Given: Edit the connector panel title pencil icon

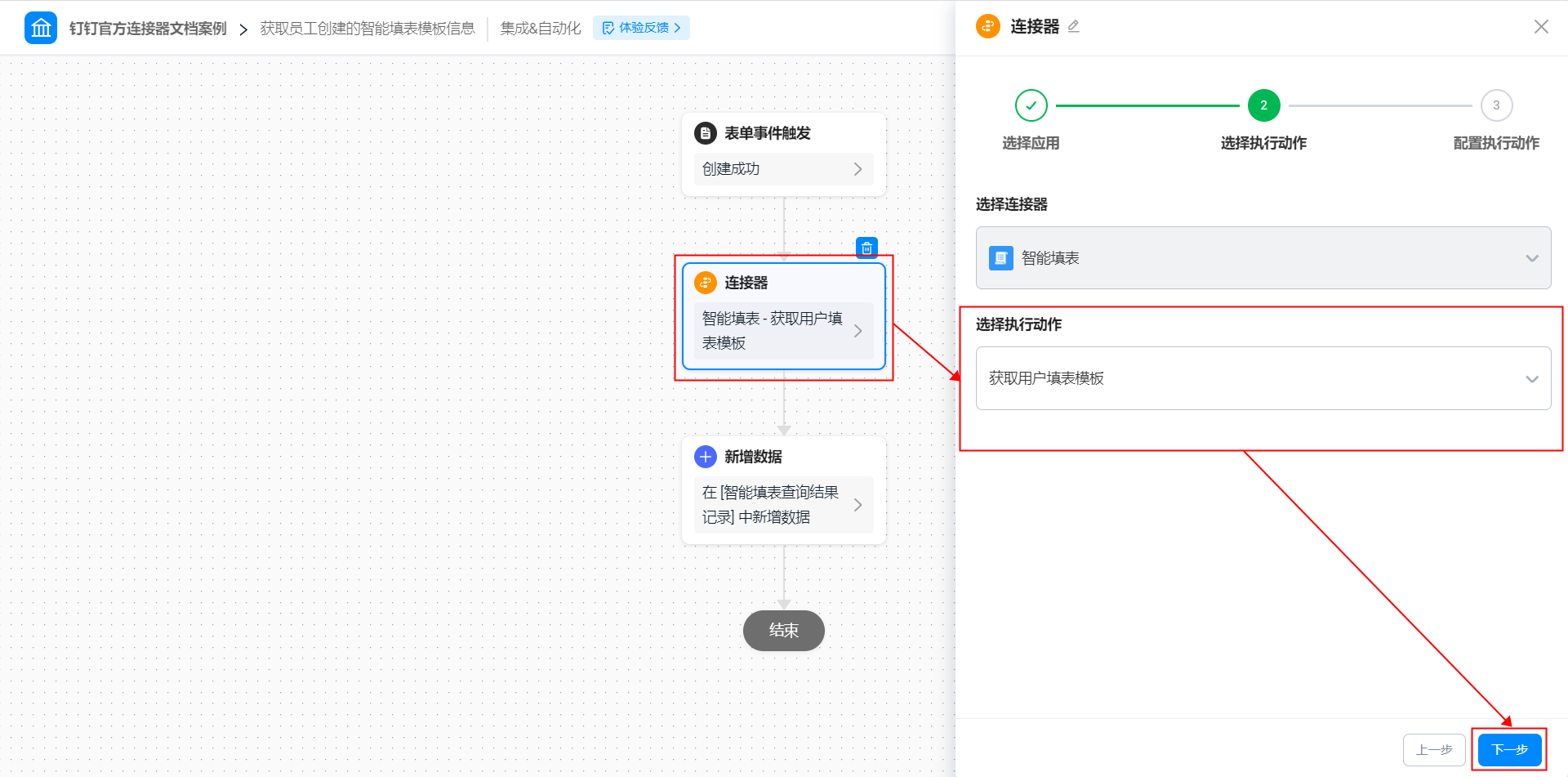Looking at the screenshot, I should (1074, 26).
